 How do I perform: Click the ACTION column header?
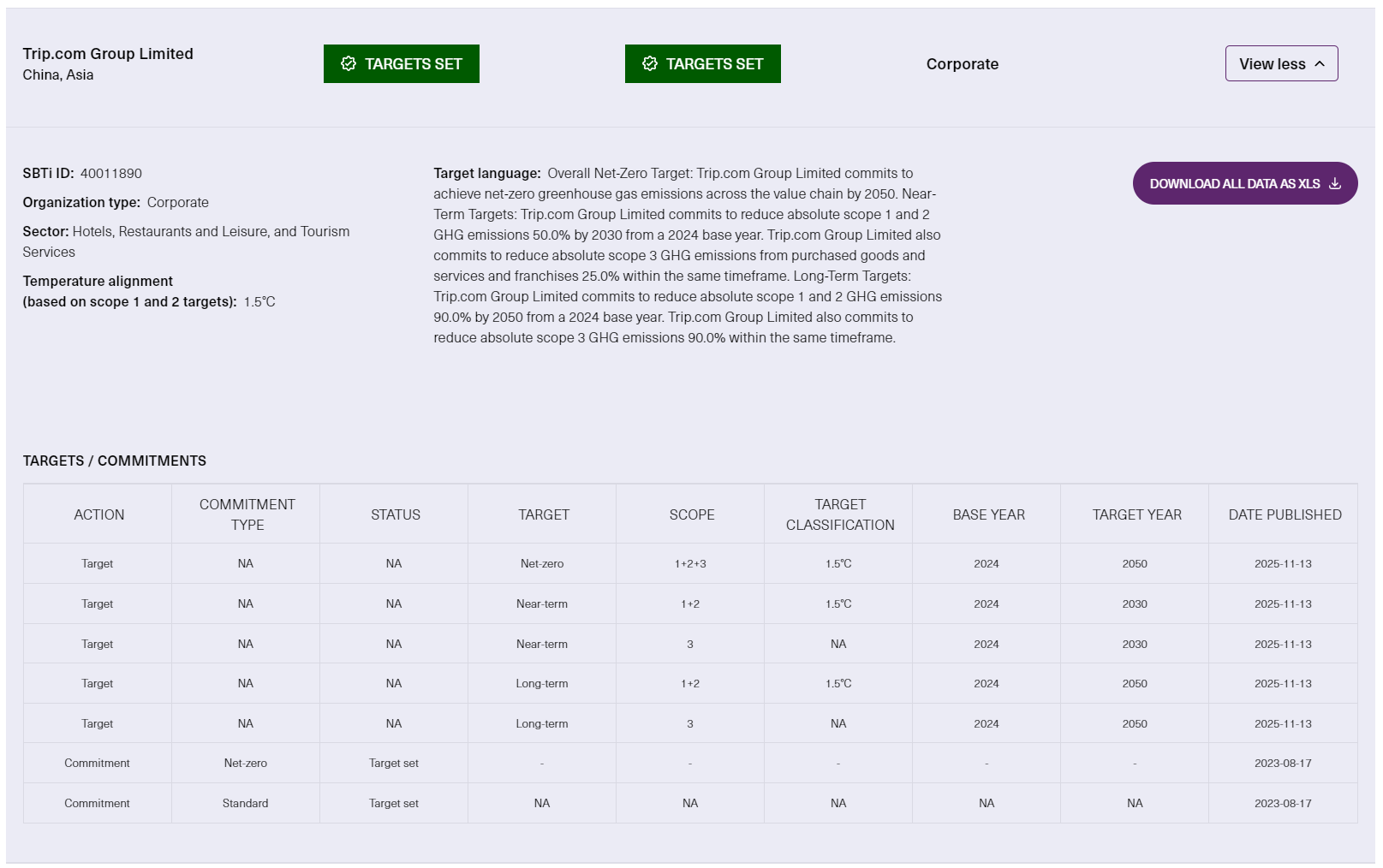tap(98, 514)
